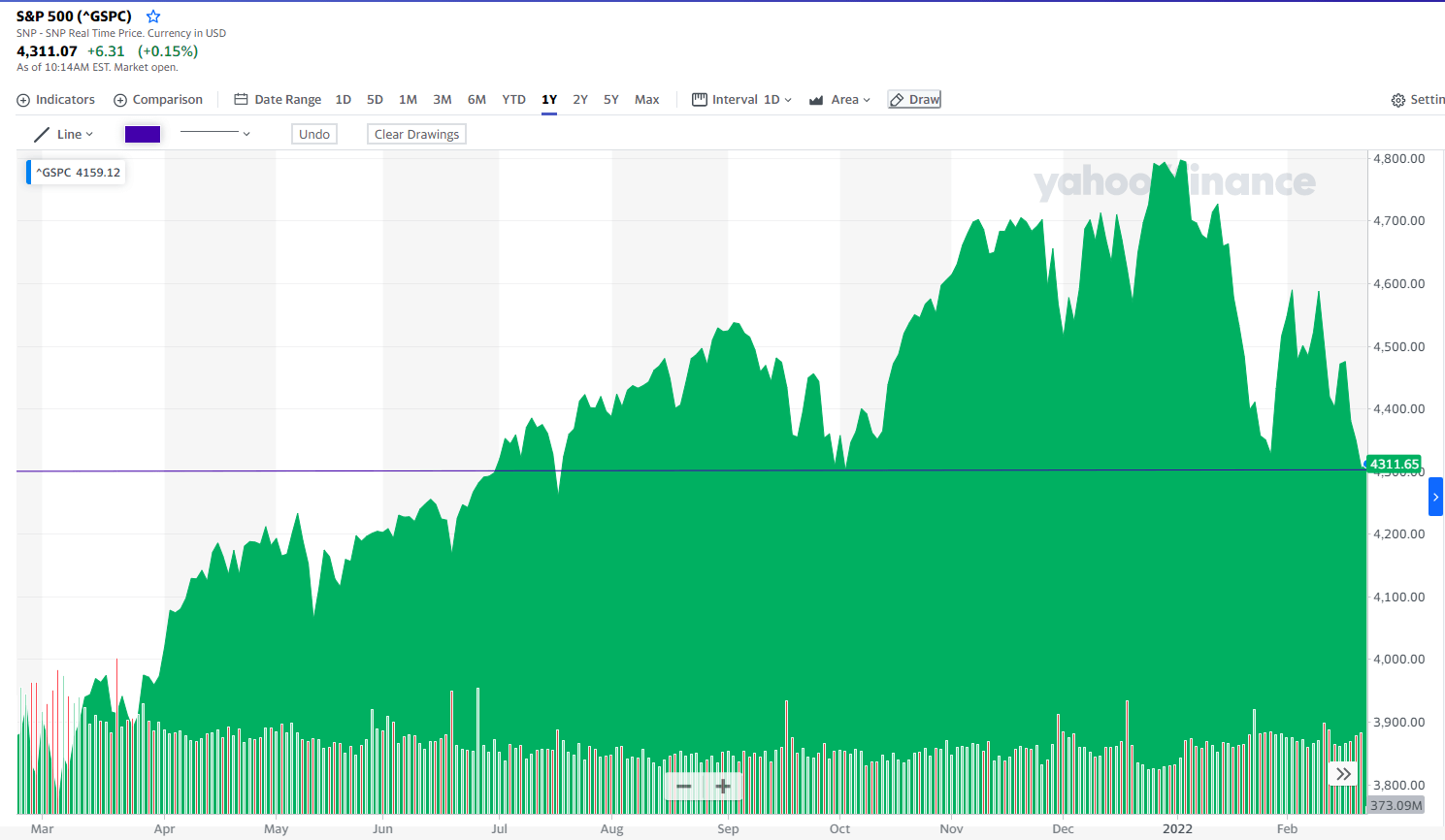1445x840 pixels.
Task: Expand the chart with the double-arrow icon
Action: pos(1343,774)
